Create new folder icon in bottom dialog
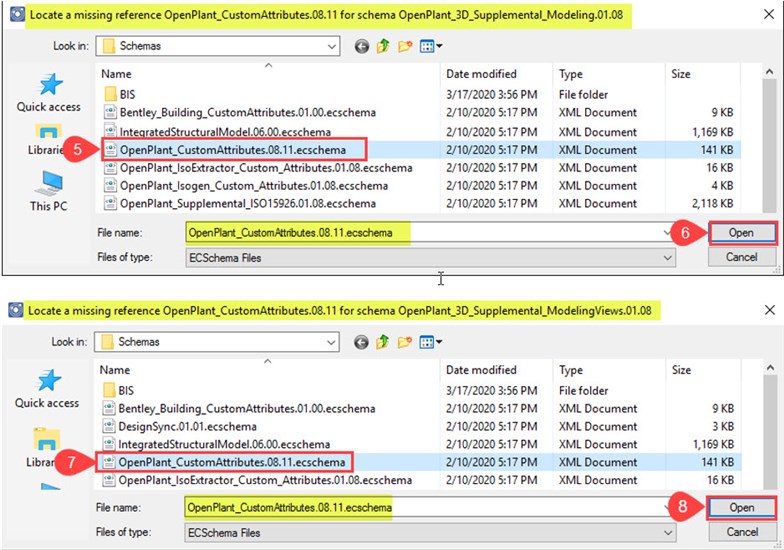This screenshot has width=784, height=550. tap(405, 342)
